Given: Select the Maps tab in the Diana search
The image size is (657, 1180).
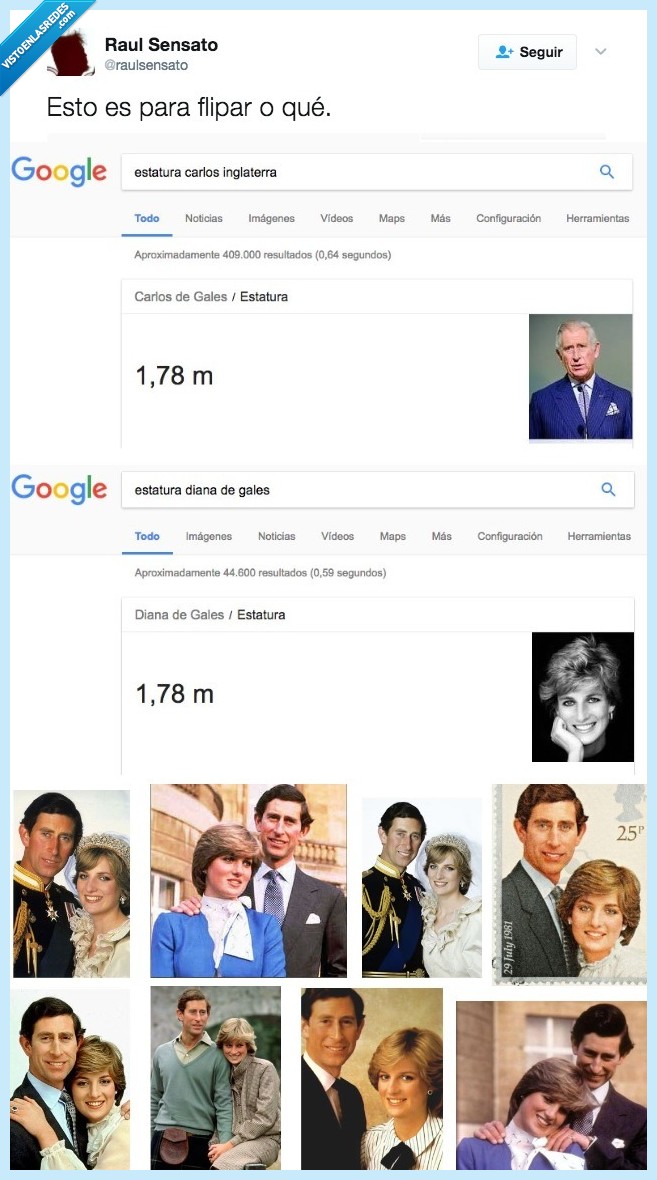Looking at the screenshot, I should pyautogui.click(x=392, y=536).
